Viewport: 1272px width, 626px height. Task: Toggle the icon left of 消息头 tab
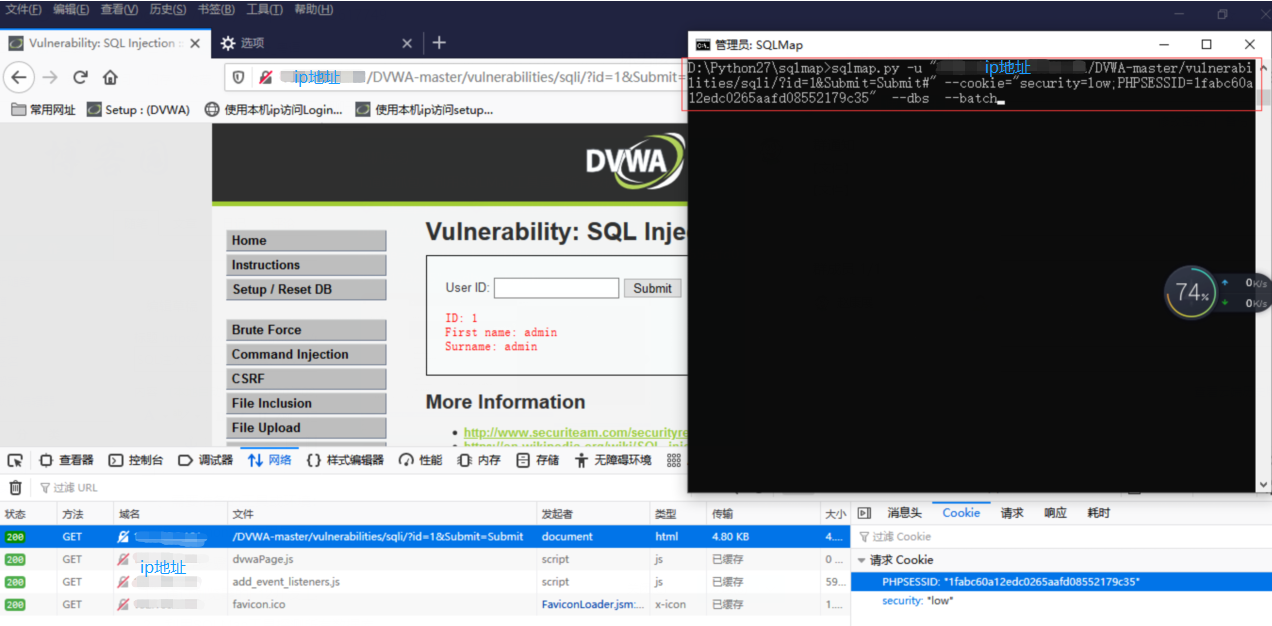coord(865,512)
